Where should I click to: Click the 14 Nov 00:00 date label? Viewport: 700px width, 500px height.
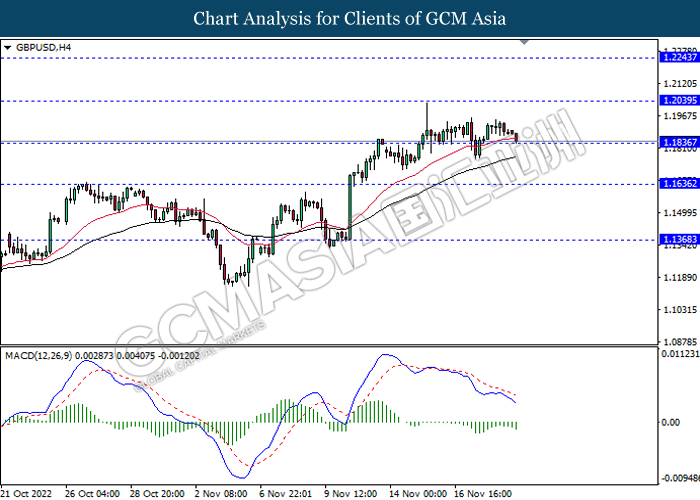418,494
